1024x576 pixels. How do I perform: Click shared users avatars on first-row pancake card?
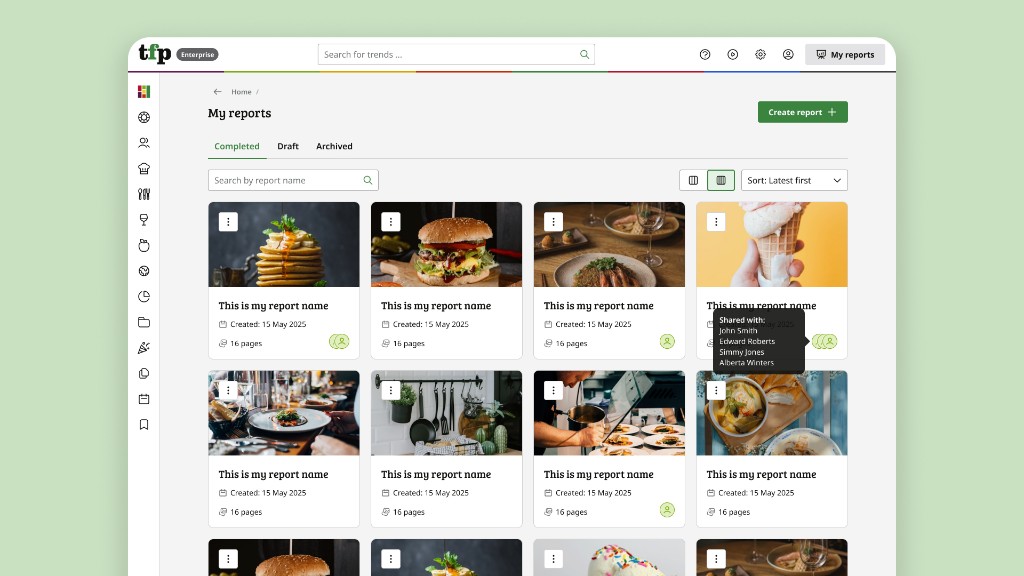(x=339, y=342)
